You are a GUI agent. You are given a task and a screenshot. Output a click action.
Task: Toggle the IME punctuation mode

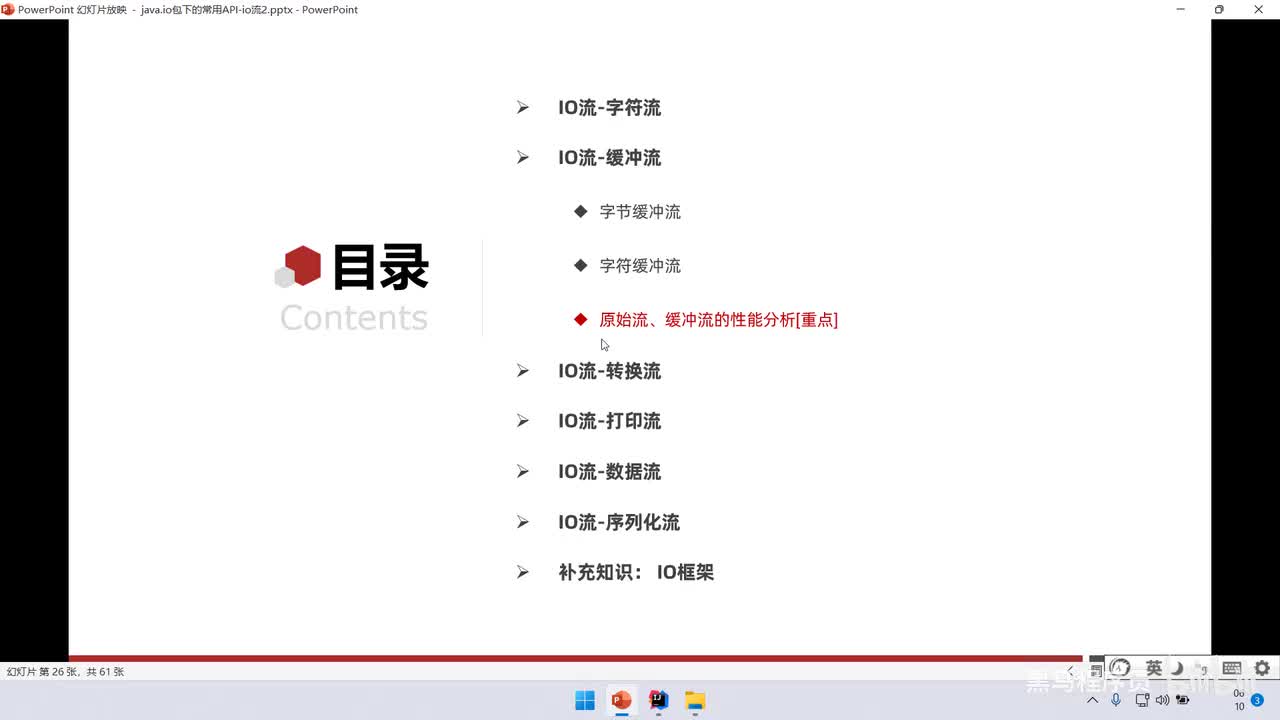1203,669
